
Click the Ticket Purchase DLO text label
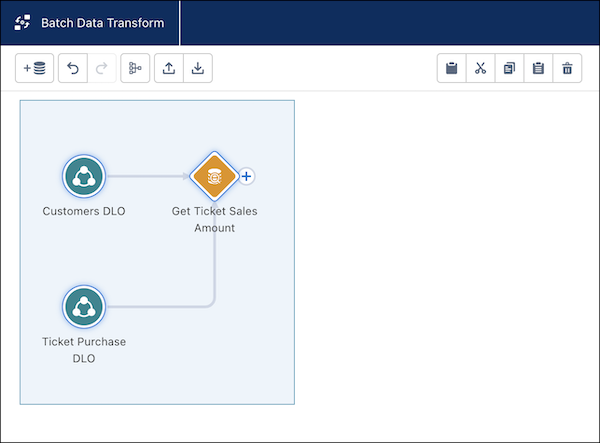tap(84, 350)
